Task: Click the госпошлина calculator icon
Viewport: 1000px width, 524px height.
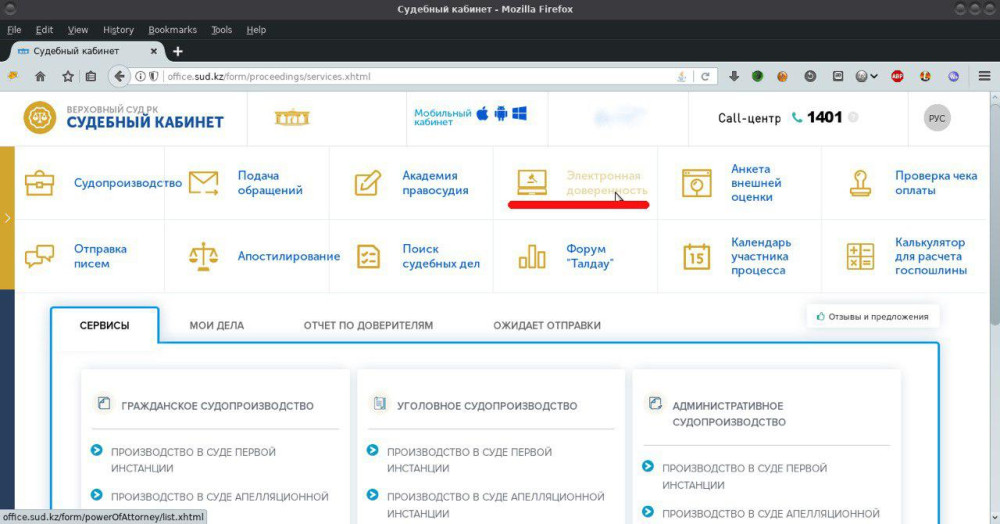Action: 860,256
